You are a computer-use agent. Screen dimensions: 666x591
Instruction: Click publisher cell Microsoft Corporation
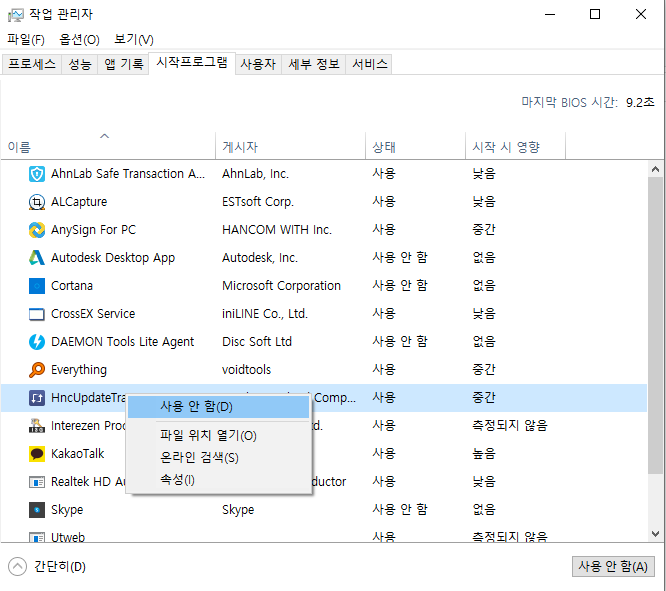click(x=281, y=286)
